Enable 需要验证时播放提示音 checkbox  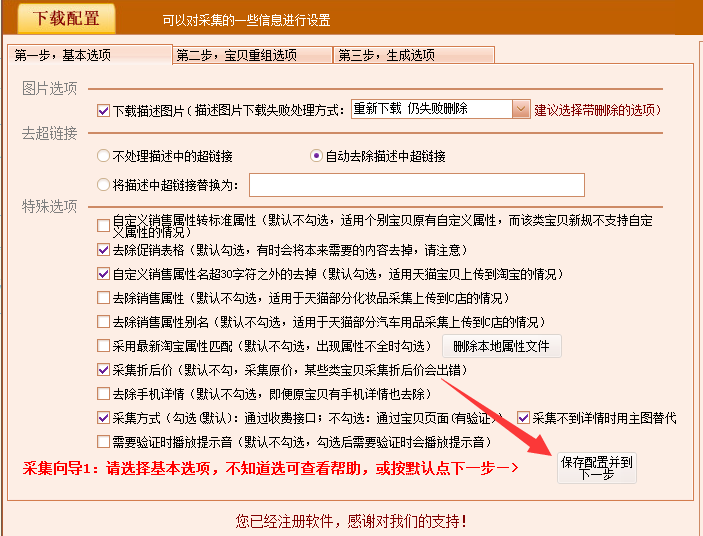[x=103, y=442]
